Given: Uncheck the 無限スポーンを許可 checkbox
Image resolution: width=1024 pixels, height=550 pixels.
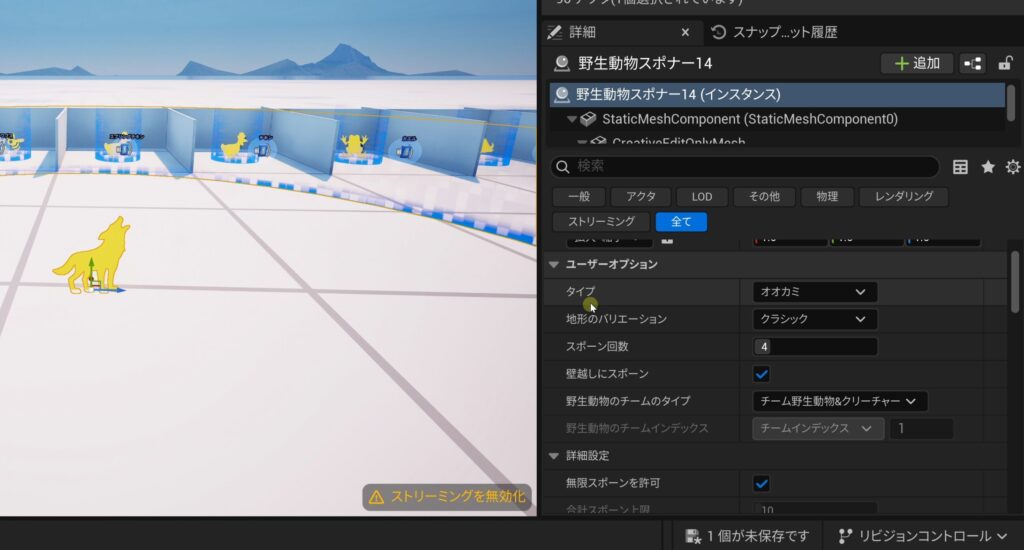Looking at the screenshot, I should click(761, 483).
